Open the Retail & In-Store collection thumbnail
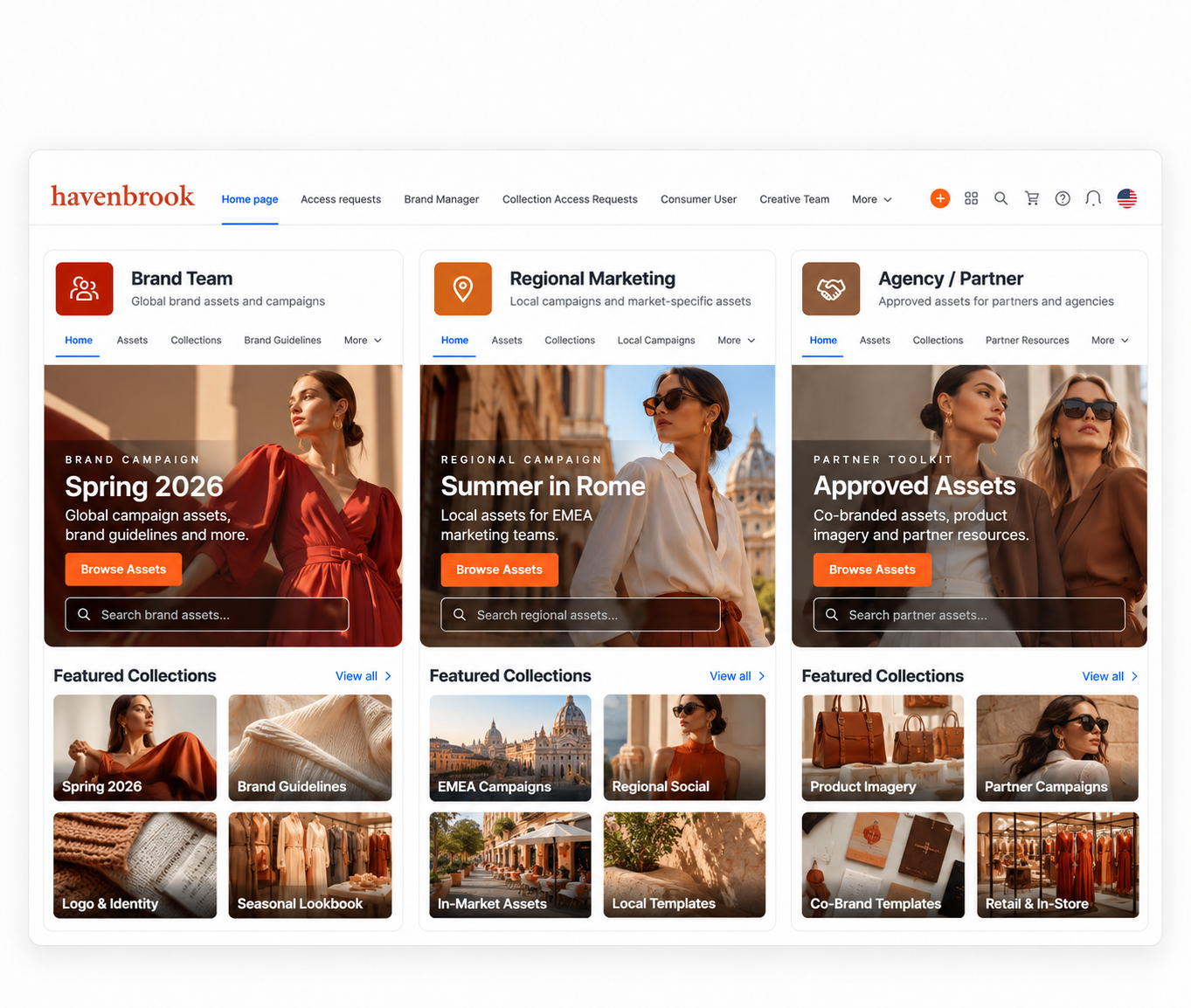The height and width of the screenshot is (1008, 1191). point(1057,865)
